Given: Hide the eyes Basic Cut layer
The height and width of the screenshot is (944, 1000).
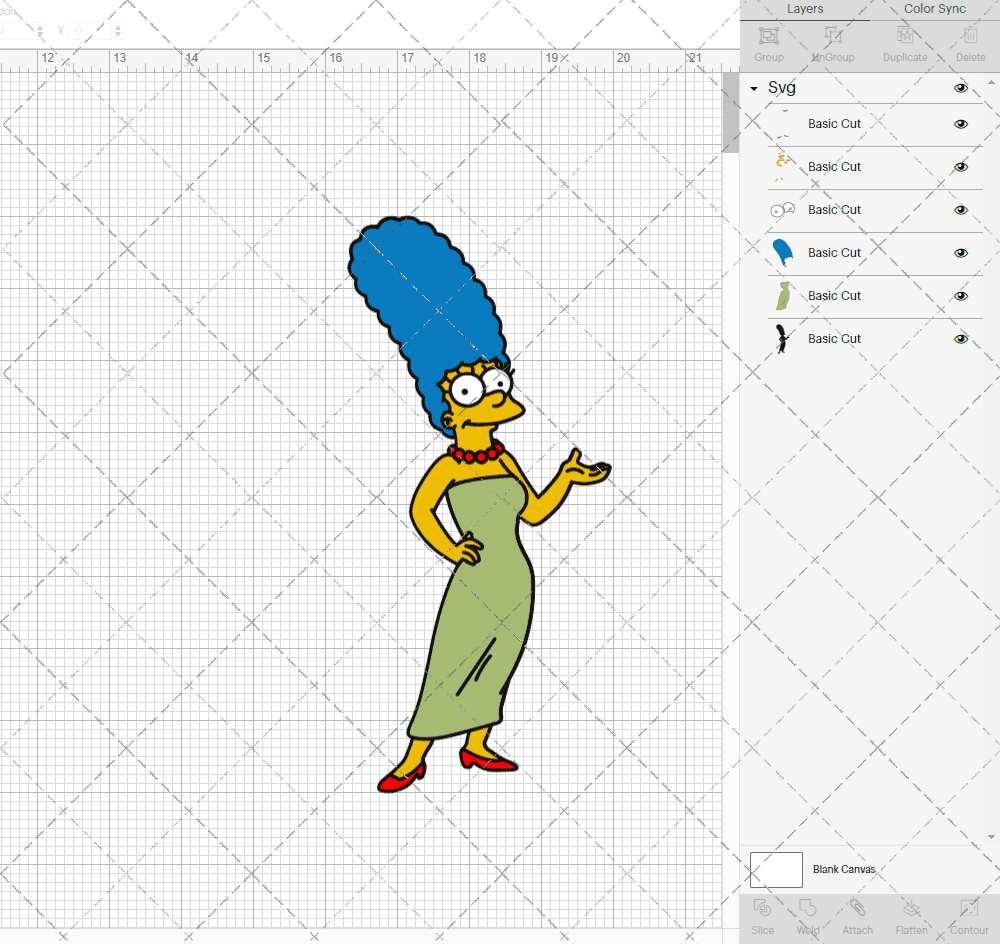Looking at the screenshot, I should coord(960,210).
